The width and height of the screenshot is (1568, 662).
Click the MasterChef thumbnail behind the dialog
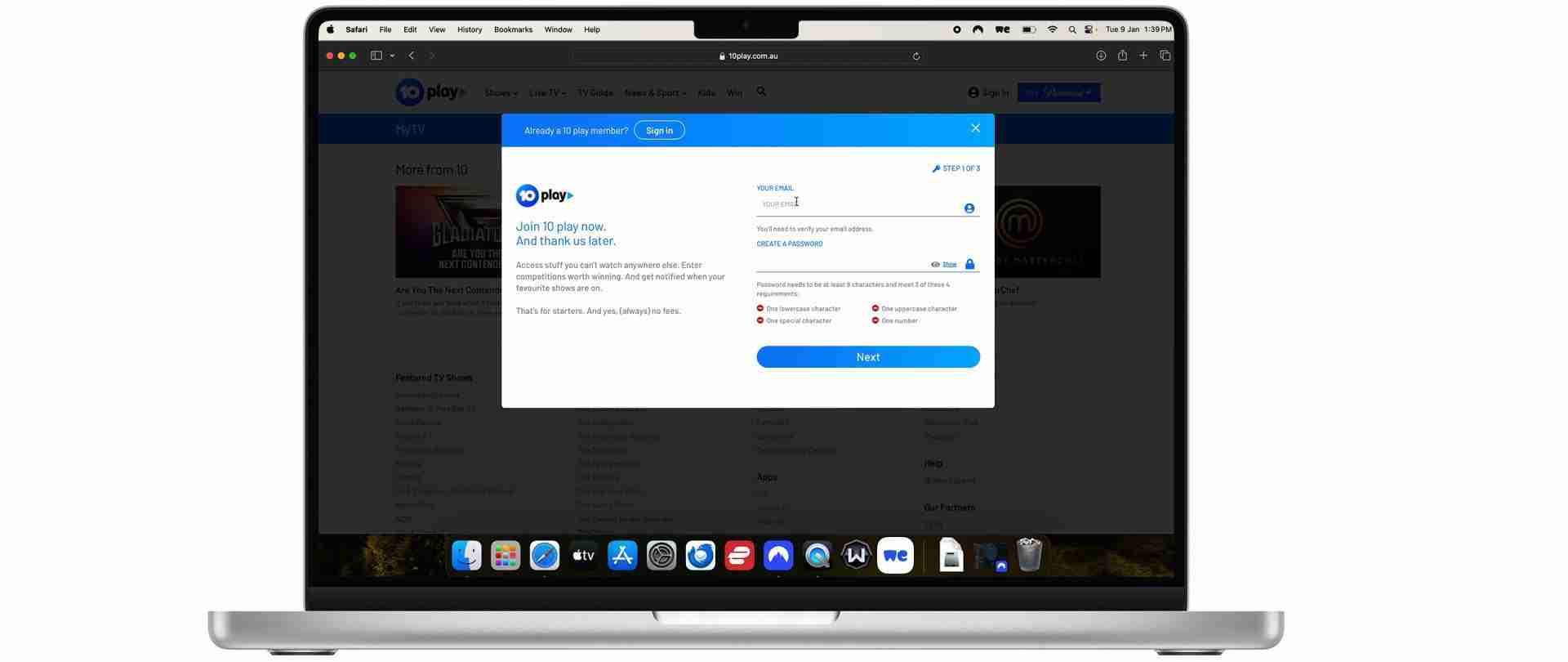point(1048,232)
